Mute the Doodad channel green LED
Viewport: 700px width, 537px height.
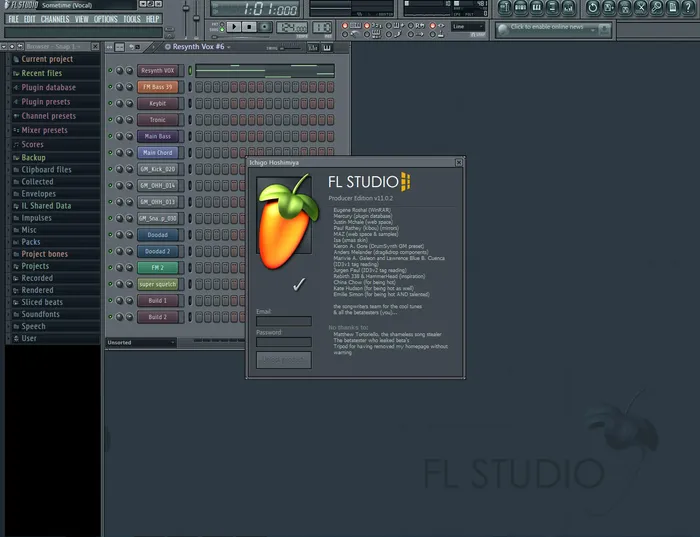coord(110,234)
